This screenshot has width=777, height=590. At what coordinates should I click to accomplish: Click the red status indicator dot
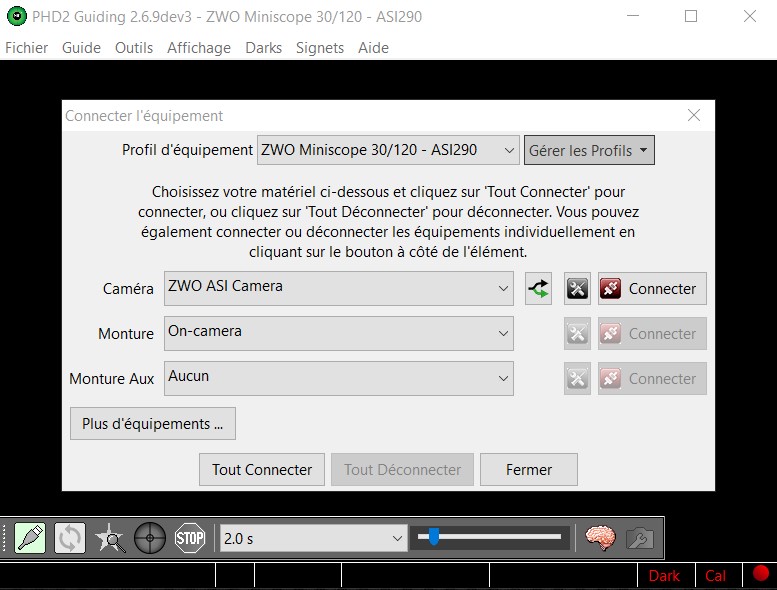click(761, 574)
